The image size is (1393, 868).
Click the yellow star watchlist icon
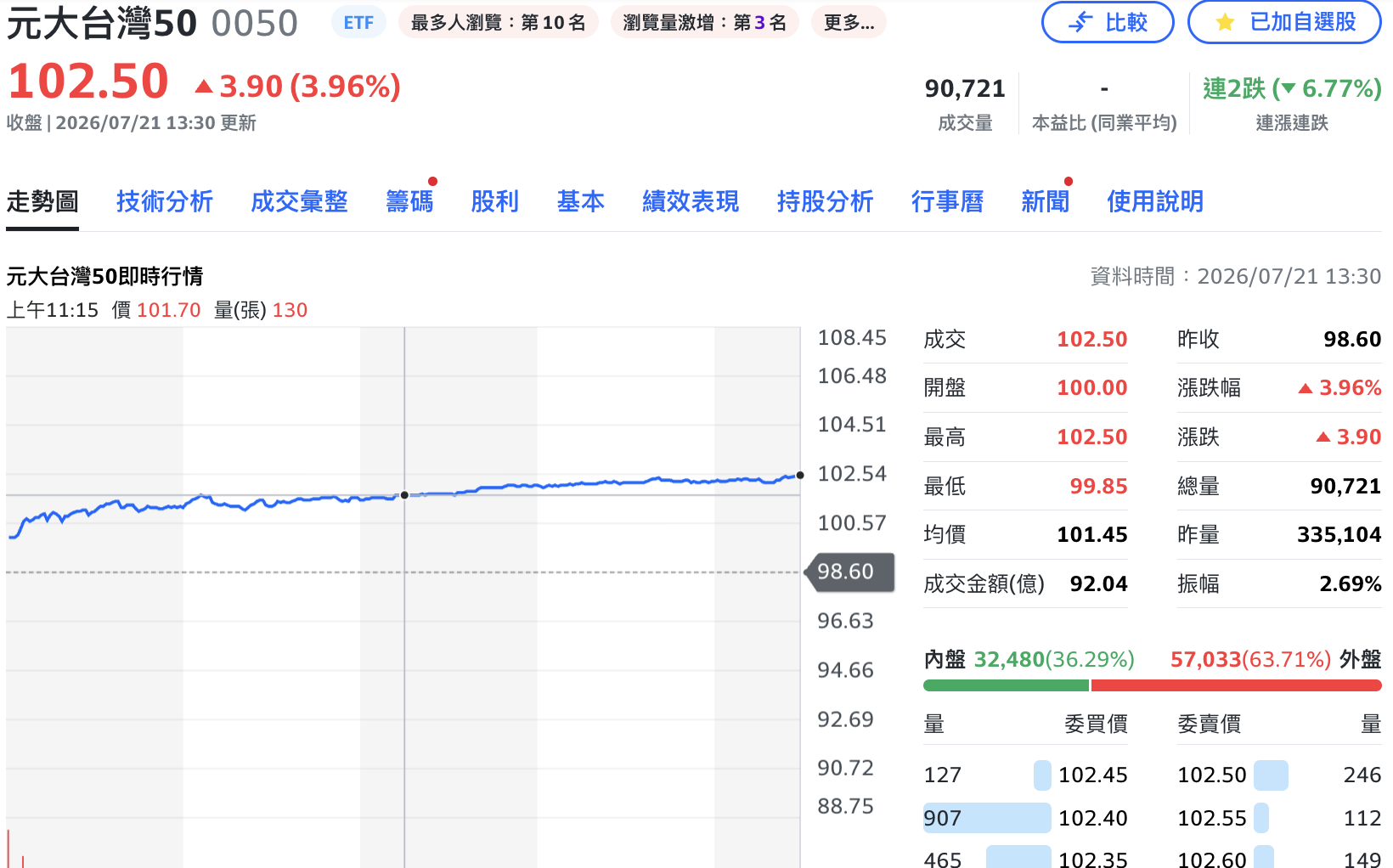coord(1225,22)
